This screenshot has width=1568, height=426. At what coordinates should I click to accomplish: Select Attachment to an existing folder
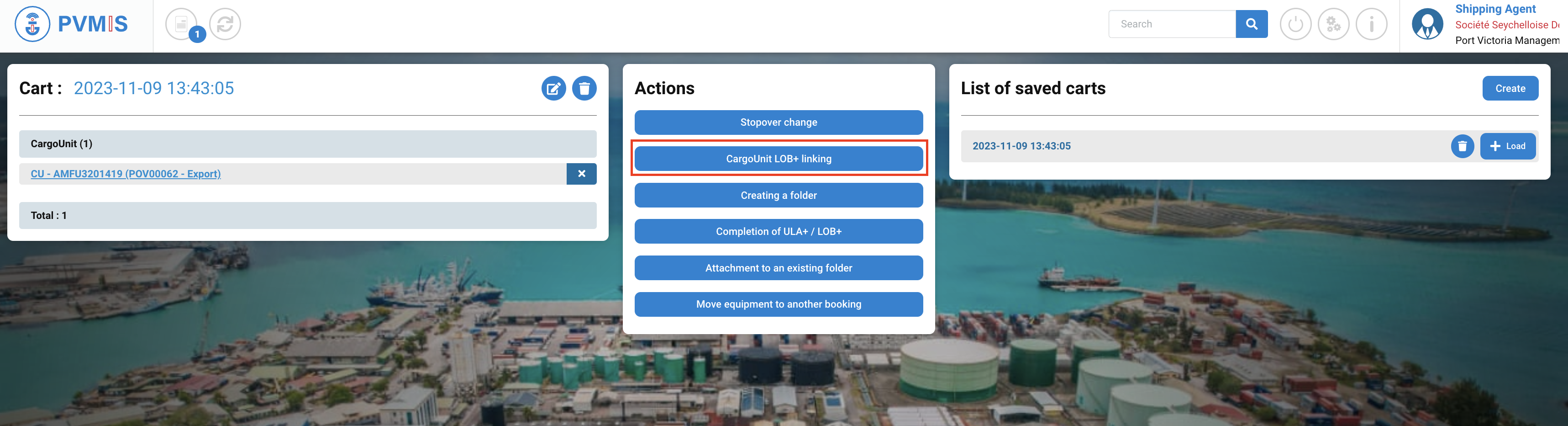(x=779, y=268)
